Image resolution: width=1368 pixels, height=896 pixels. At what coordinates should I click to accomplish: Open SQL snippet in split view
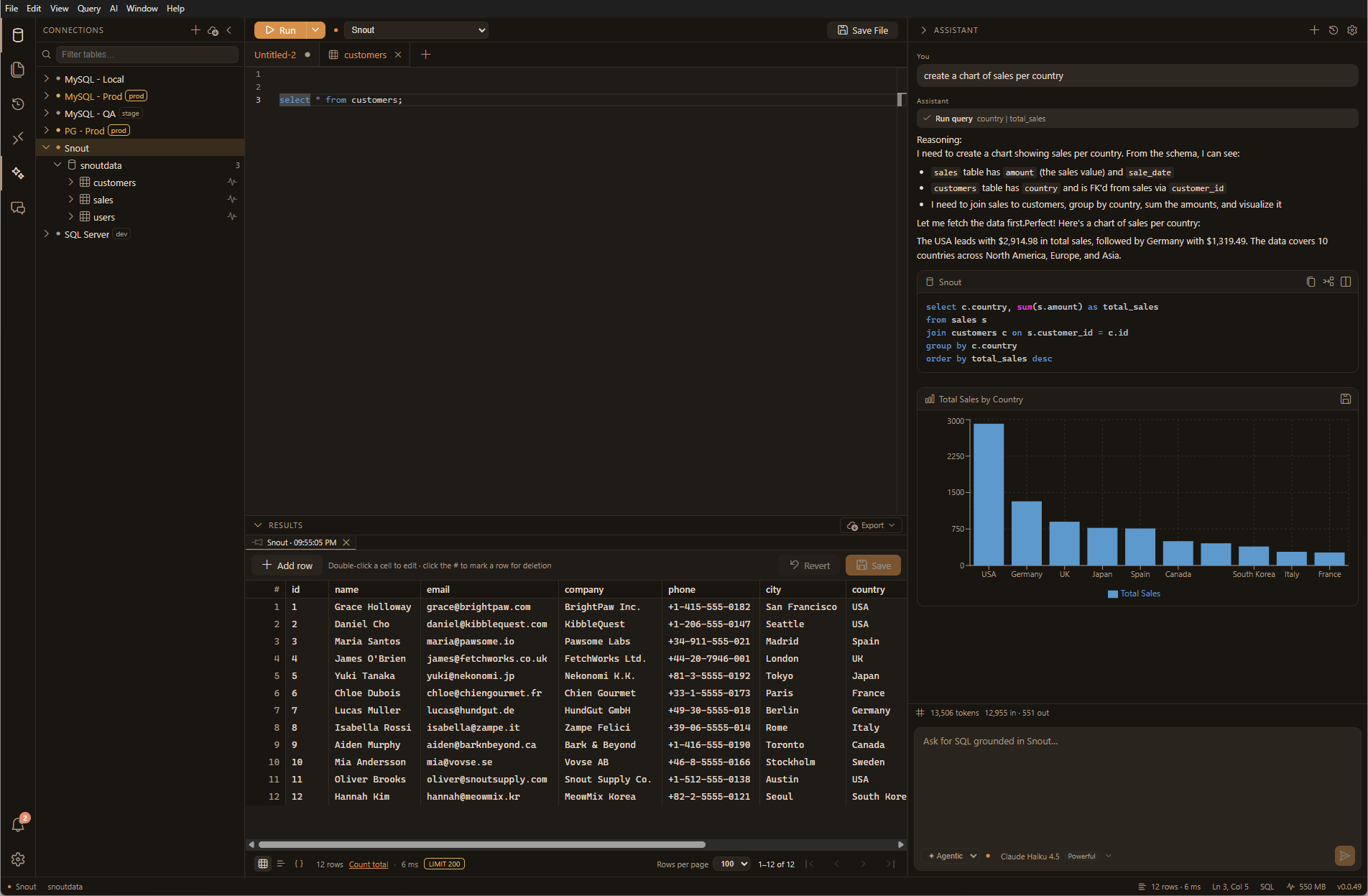(x=1346, y=282)
